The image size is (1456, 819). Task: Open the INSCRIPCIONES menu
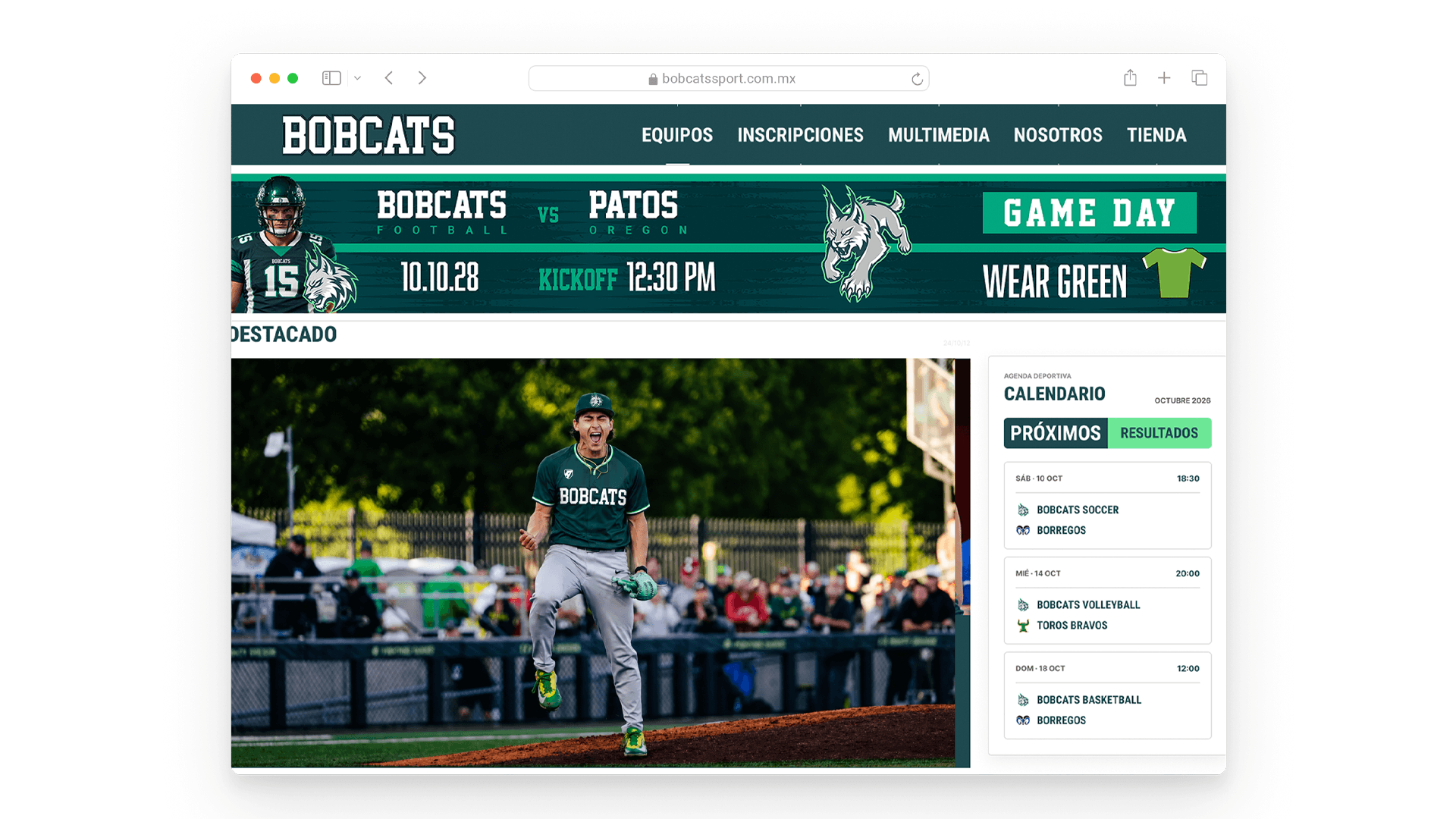click(x=800, y=135)
